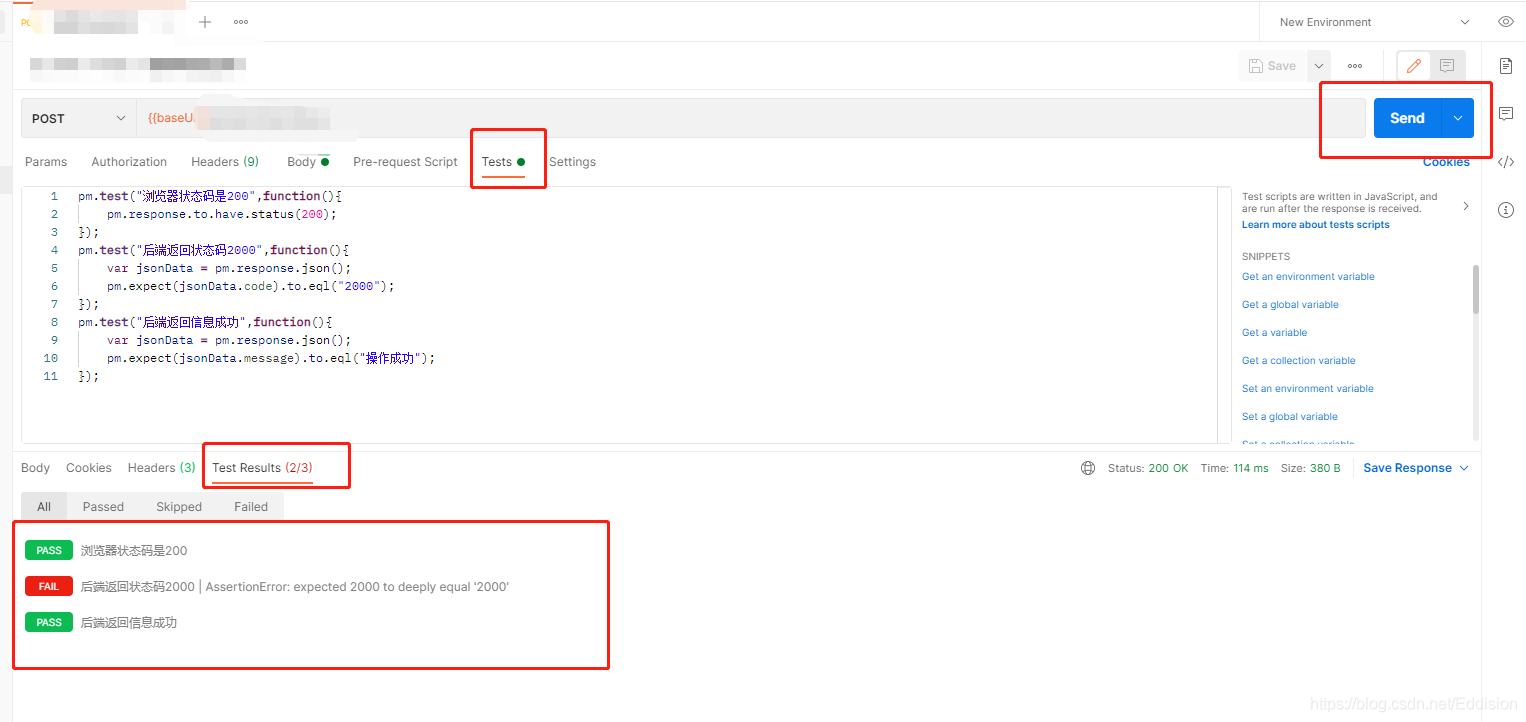Open the Headers (9) request tab

[225, 162]
